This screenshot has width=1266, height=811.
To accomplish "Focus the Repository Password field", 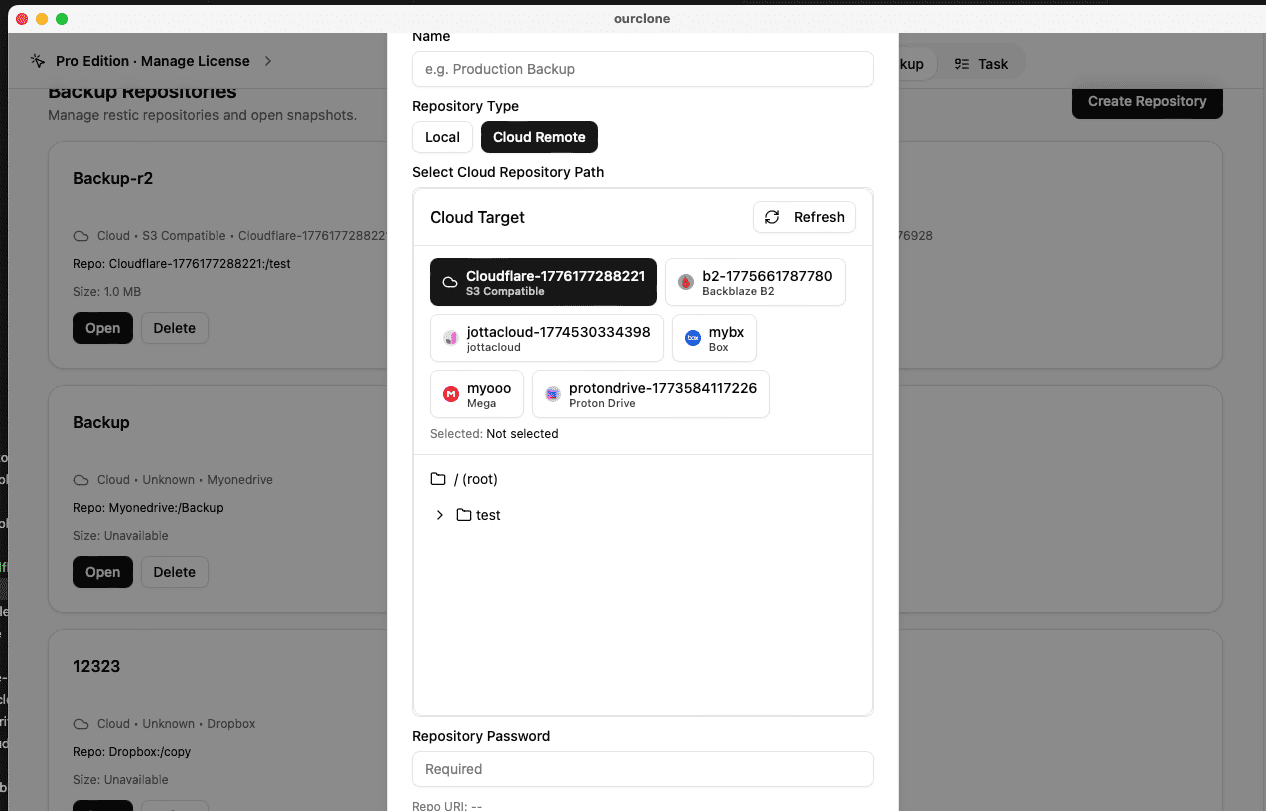I will [643, 769].
